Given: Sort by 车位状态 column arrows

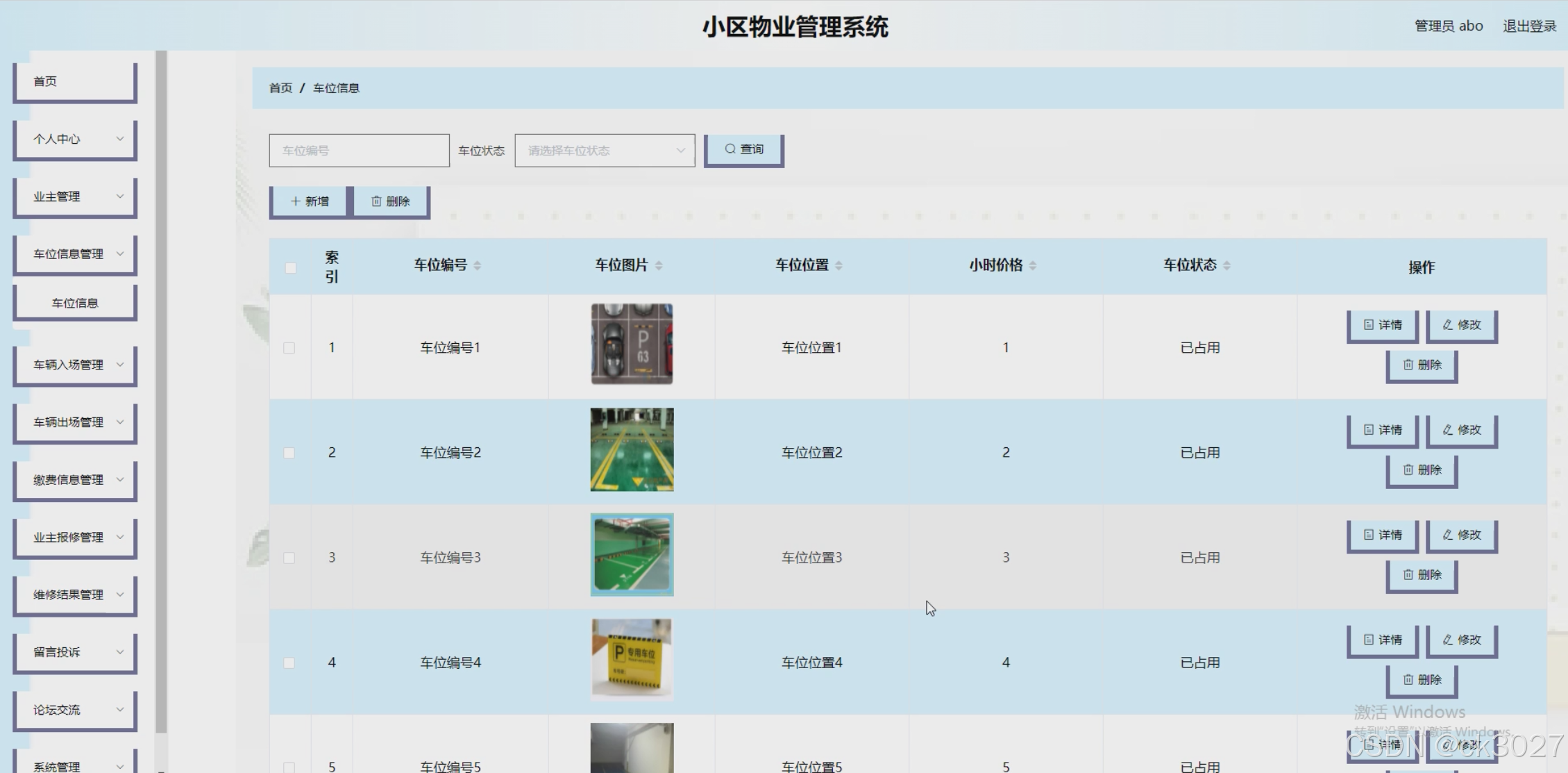Looking at the screenshot, I should (1226, 265).
